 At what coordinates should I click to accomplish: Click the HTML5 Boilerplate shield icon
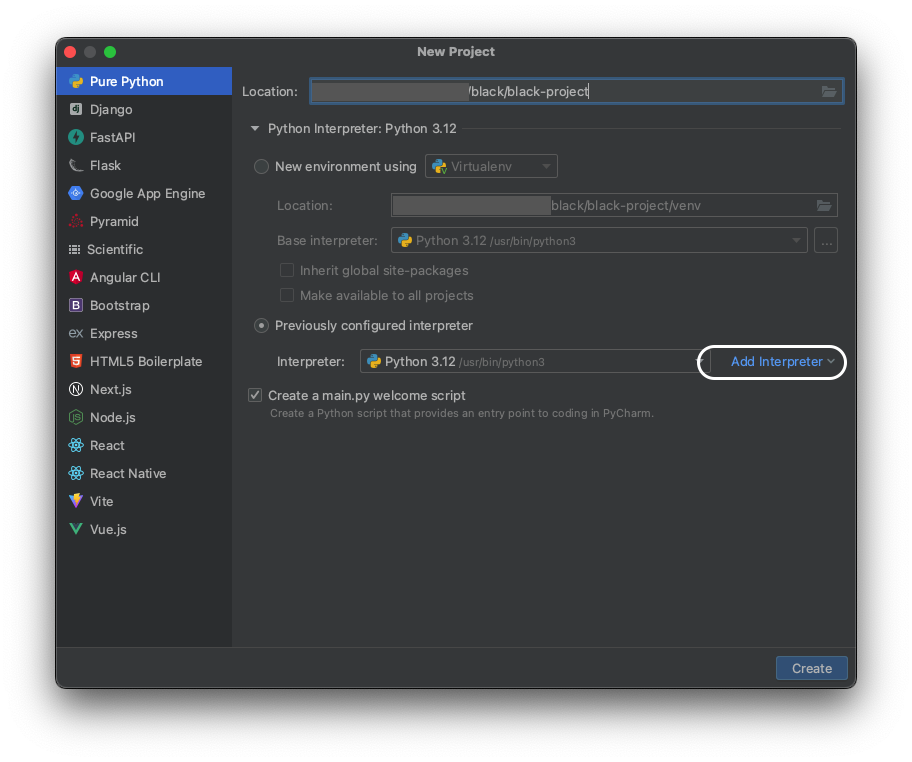[x=76, y=361]
